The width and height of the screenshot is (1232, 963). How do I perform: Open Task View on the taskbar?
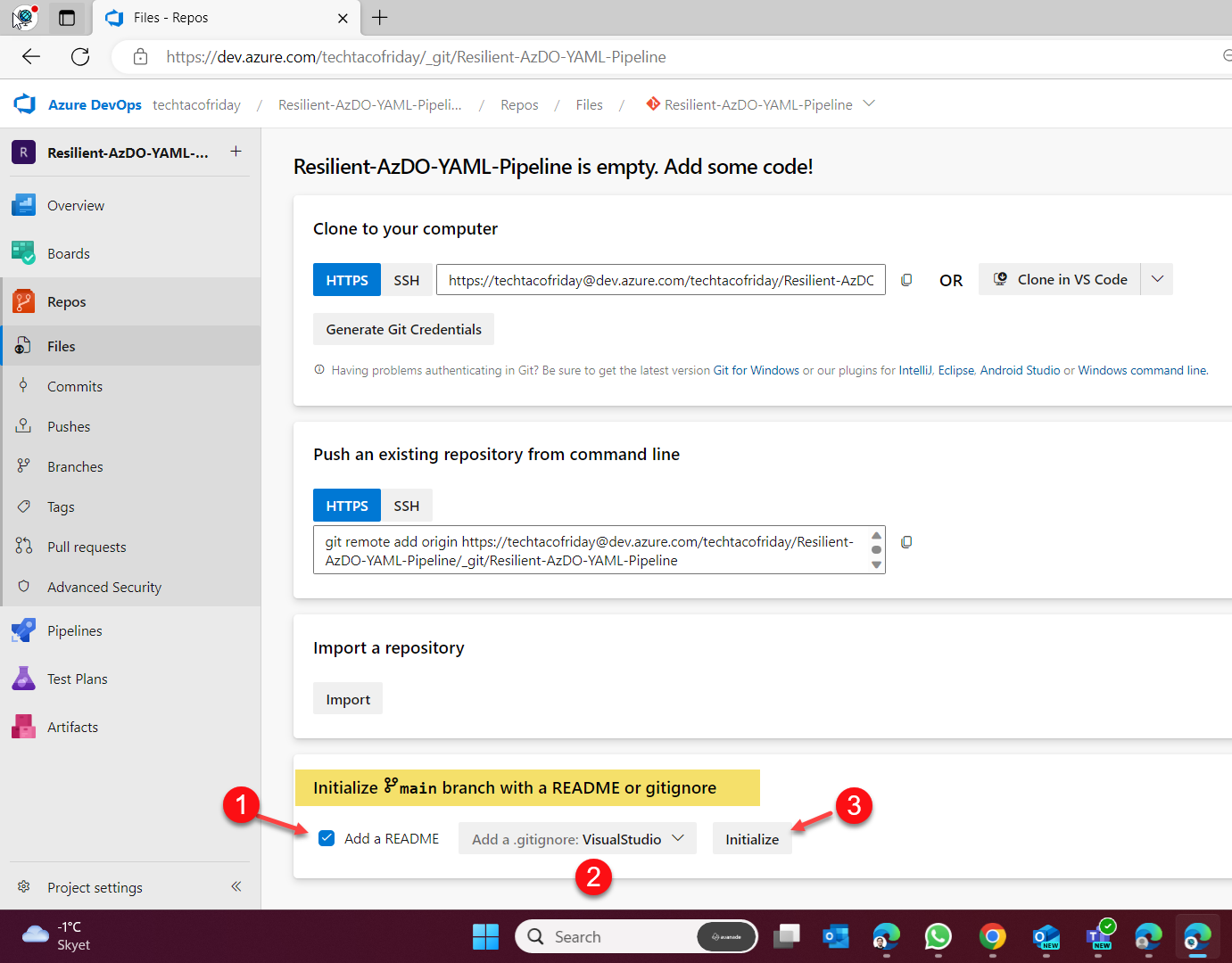pyautogui.click(x=787, y=936)
